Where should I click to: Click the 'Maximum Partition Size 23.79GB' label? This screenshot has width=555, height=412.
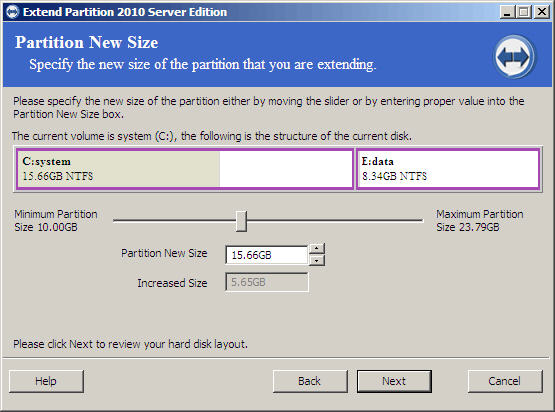tap(480, 221)
